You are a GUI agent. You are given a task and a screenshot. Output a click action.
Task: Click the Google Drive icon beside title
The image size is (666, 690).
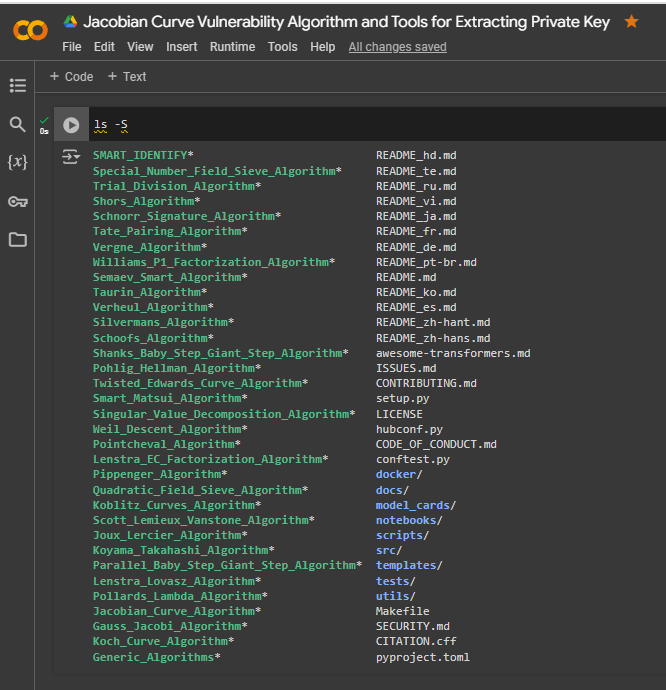(70, 21)
